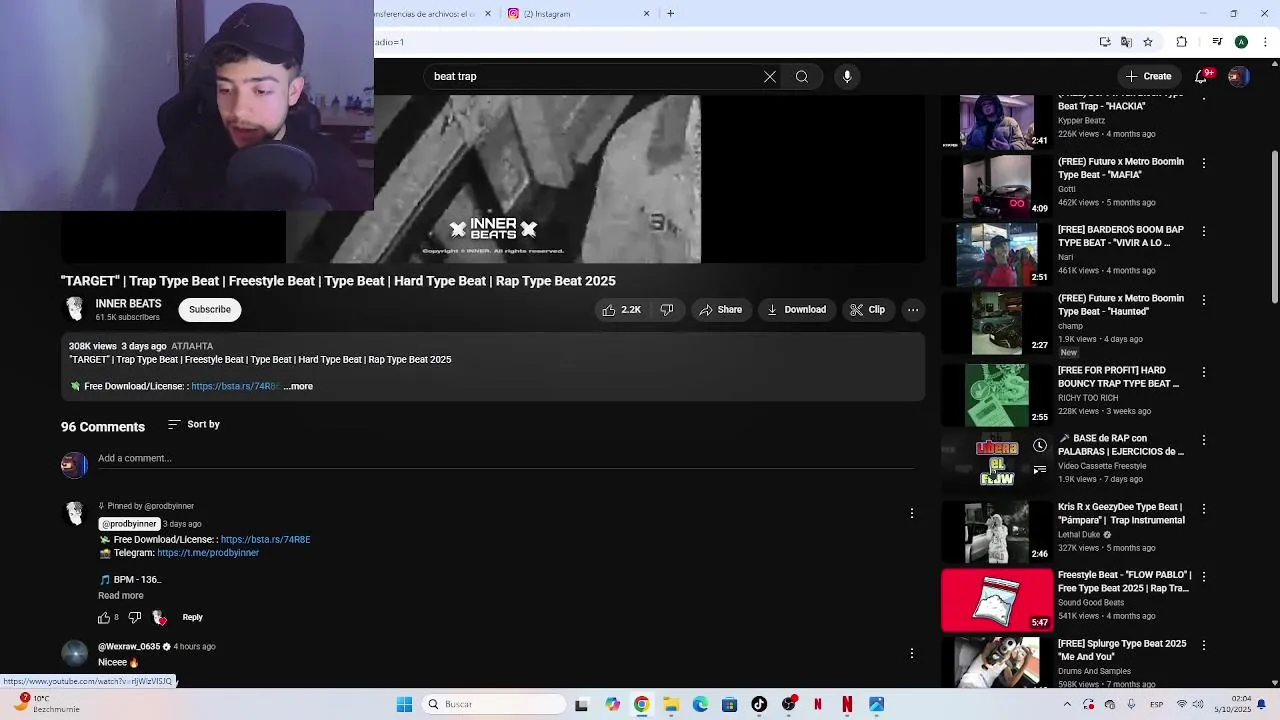The image size is (1280, 720).
Task: Click the taskbar Wi-Fi network icon
Action: [1181, 705]
